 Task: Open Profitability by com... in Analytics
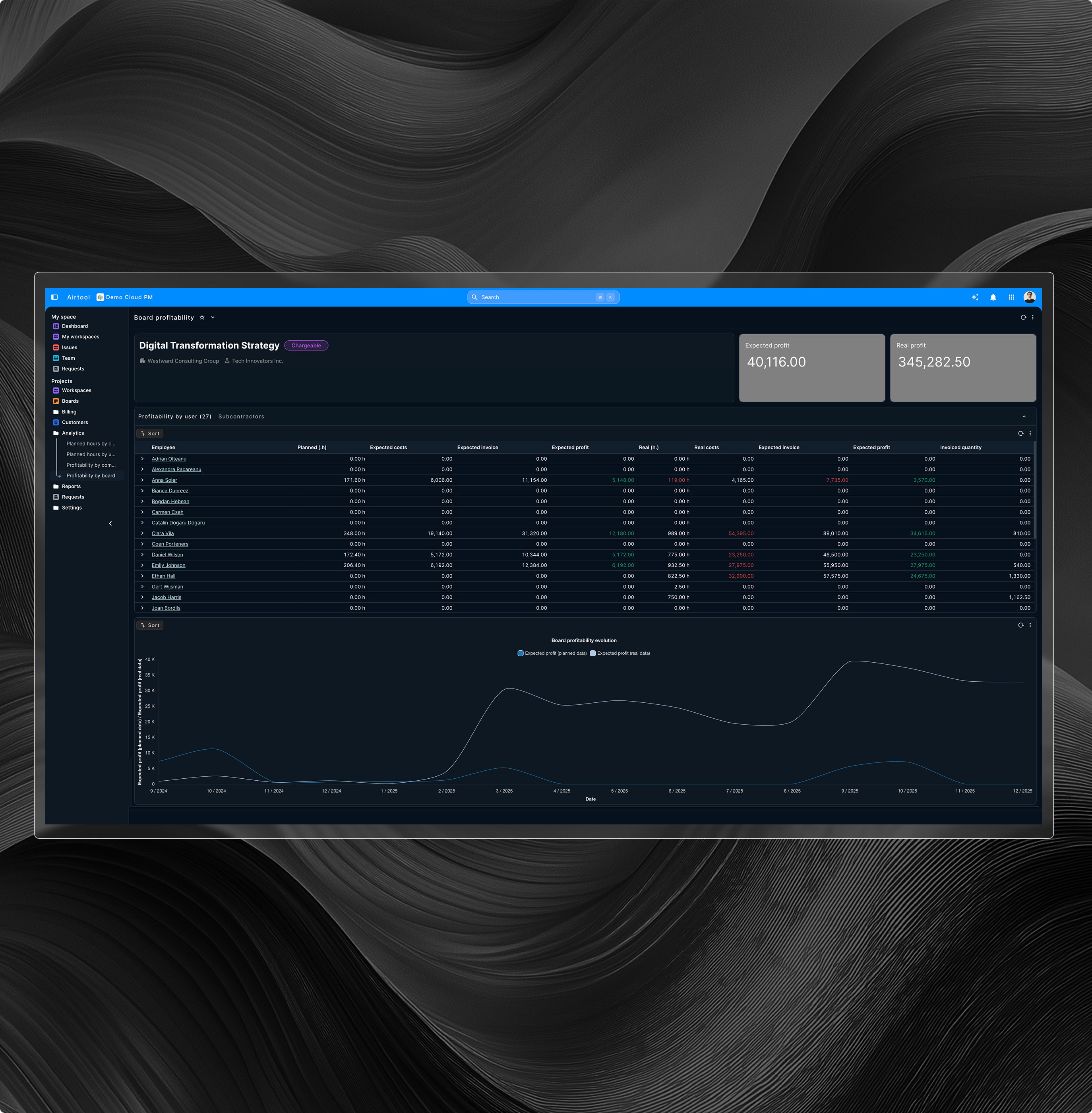91,465
